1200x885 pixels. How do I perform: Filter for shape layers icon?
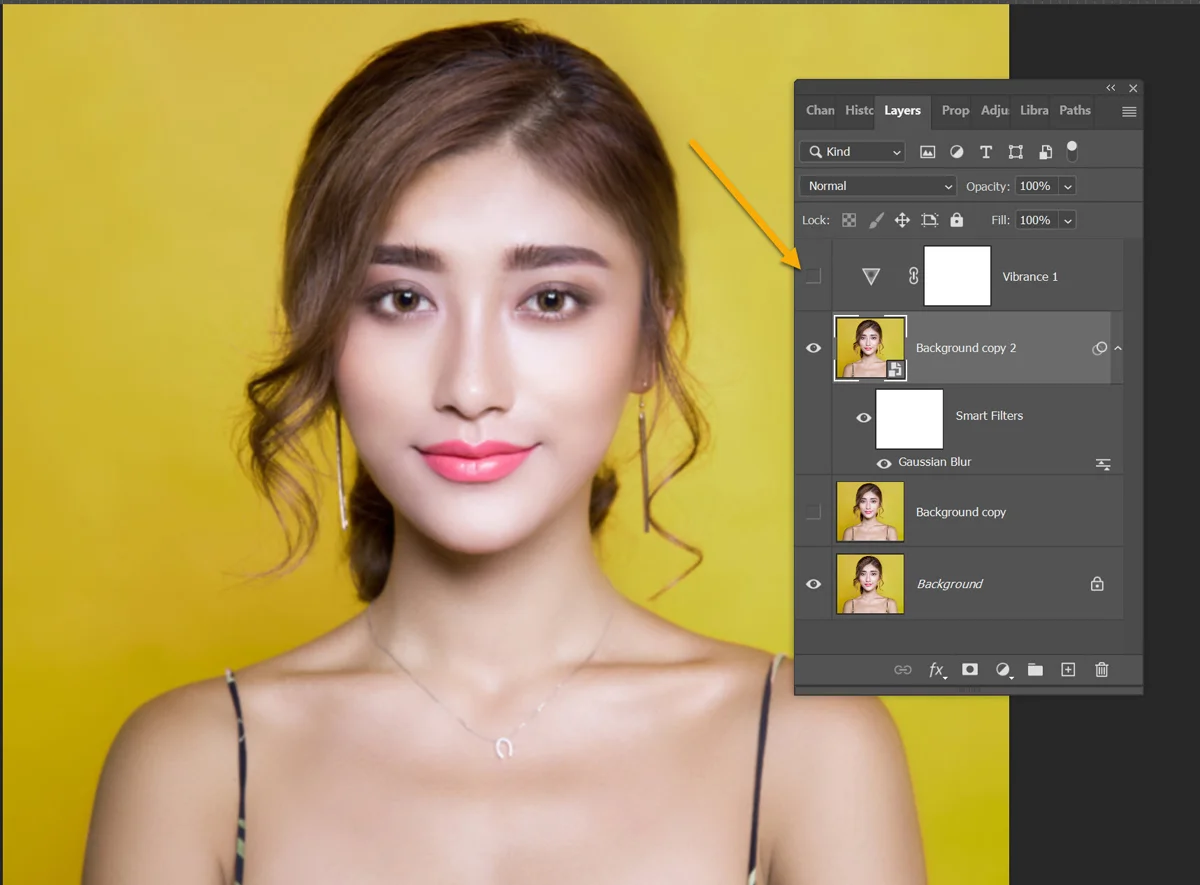click(x=1016, y=152)
